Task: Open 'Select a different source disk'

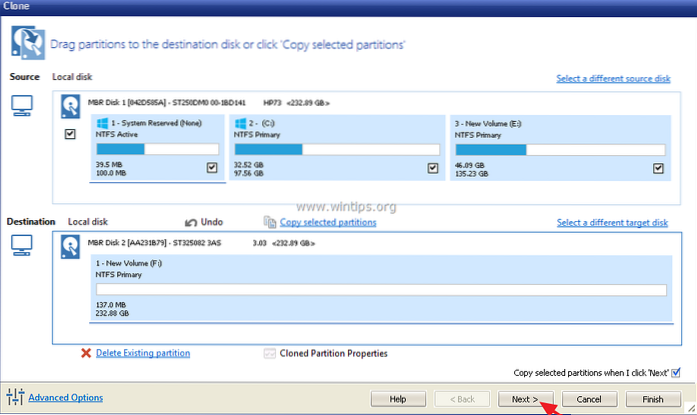Action: [x=613, y=79]
